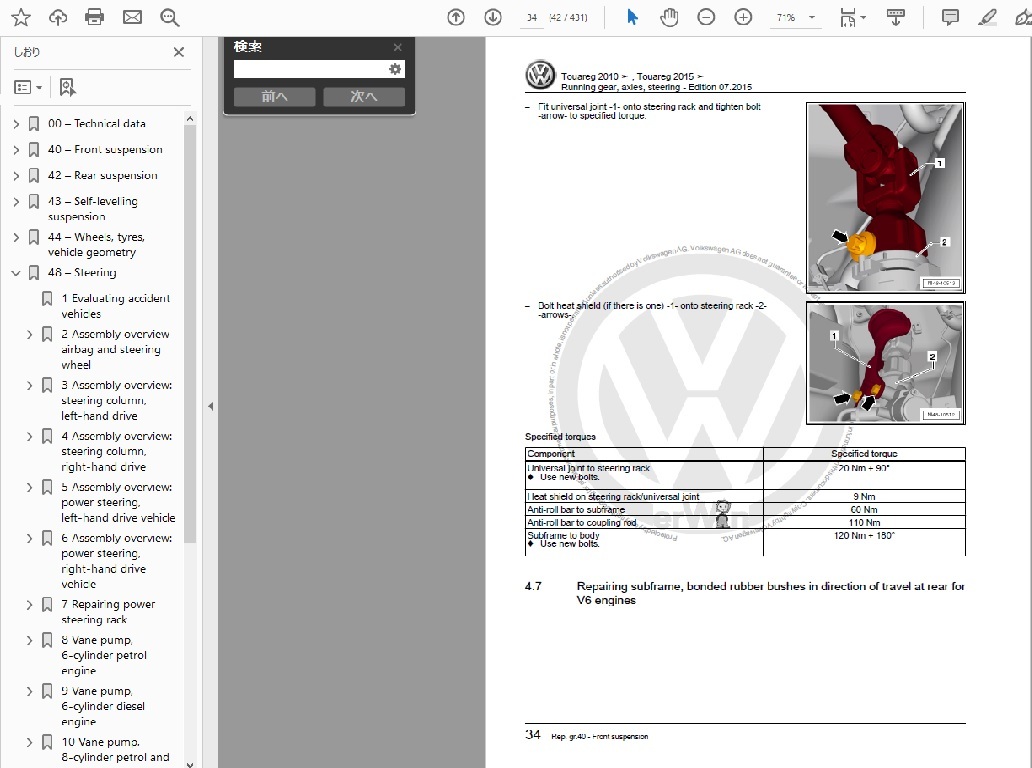
Task: Click the star favorite icon in toolbar
Action: (x=21, y=17)
